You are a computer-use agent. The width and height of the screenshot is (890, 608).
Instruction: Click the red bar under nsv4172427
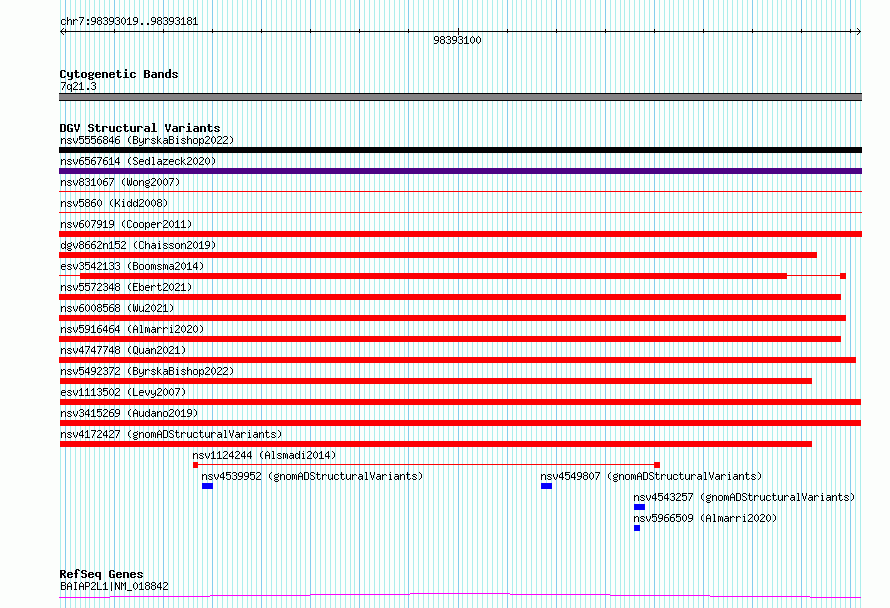pyautogui.click(x=435, y=444)
